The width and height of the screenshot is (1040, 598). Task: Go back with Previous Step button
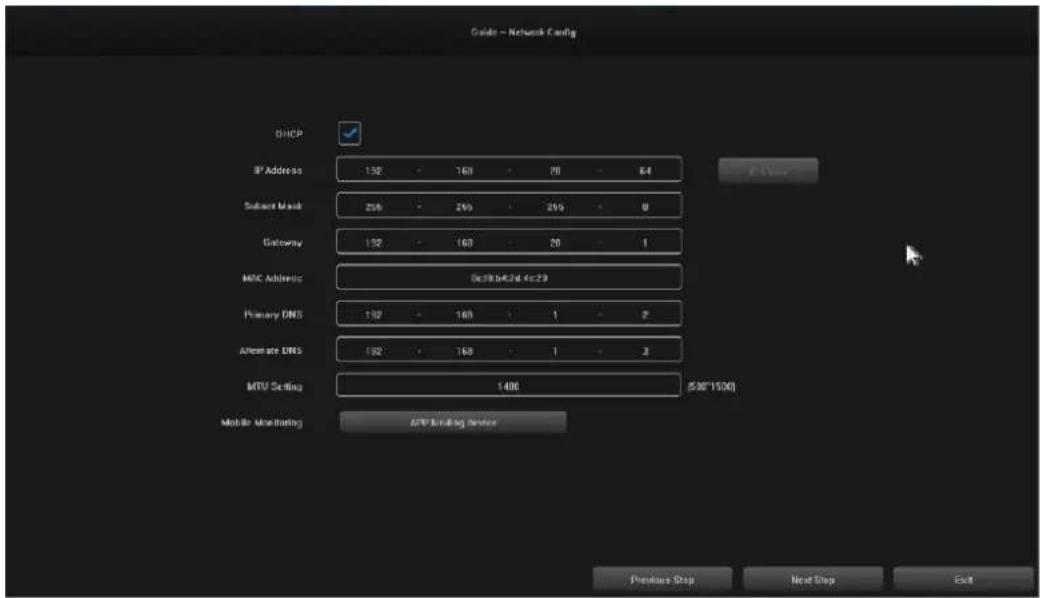click(x=662, y=579)
